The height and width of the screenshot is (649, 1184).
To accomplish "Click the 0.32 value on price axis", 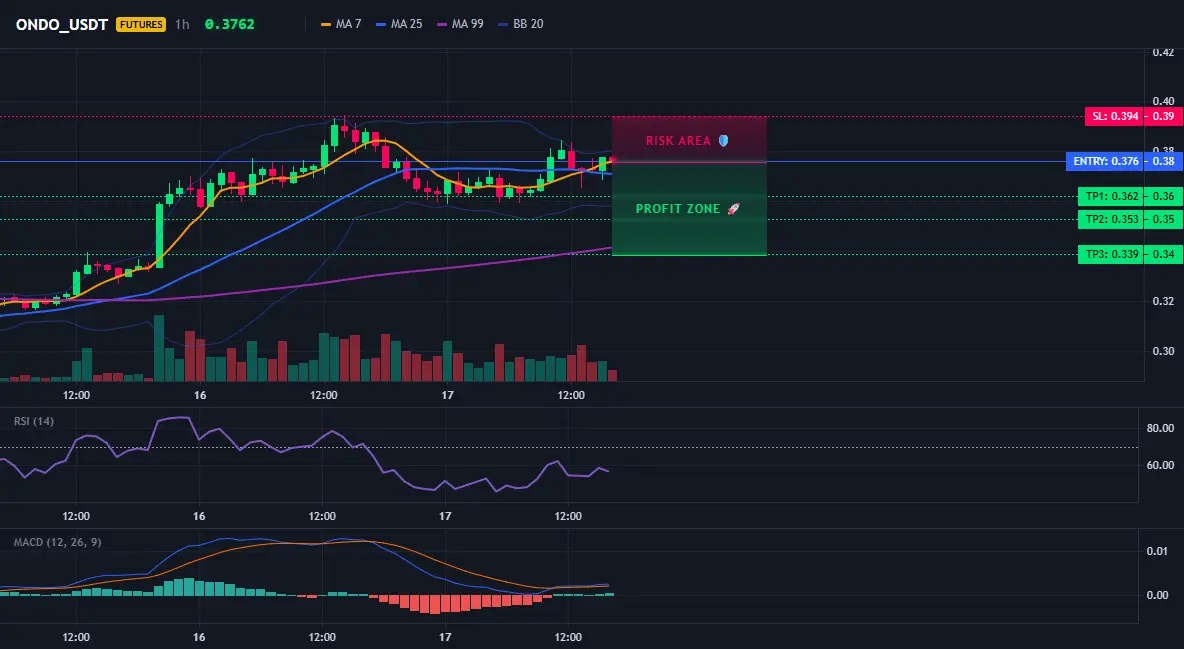I will (1163, 301).
